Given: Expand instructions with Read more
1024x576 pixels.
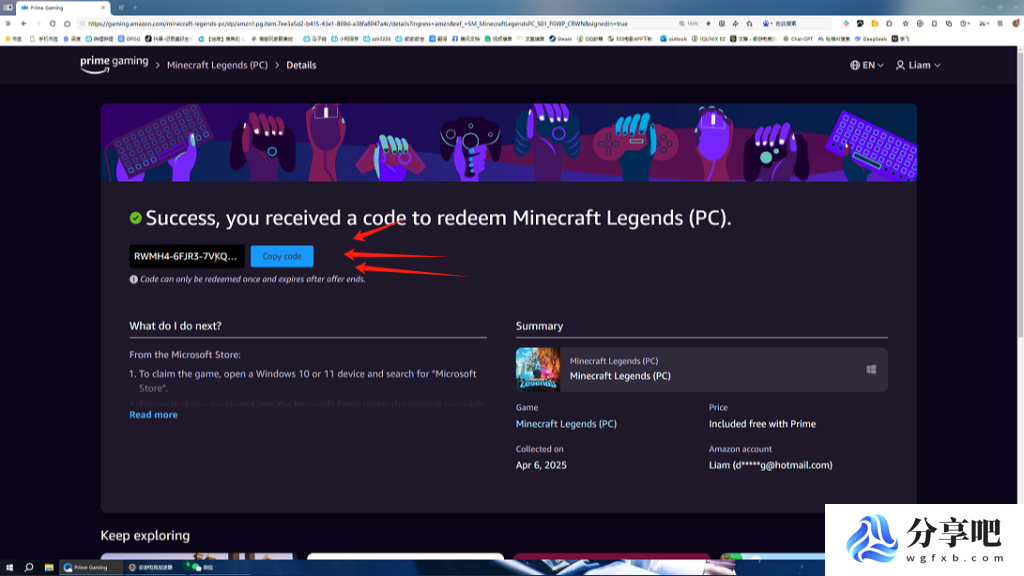Looking at the screenshot, I should pyautogui.click(x=153, y=415).
